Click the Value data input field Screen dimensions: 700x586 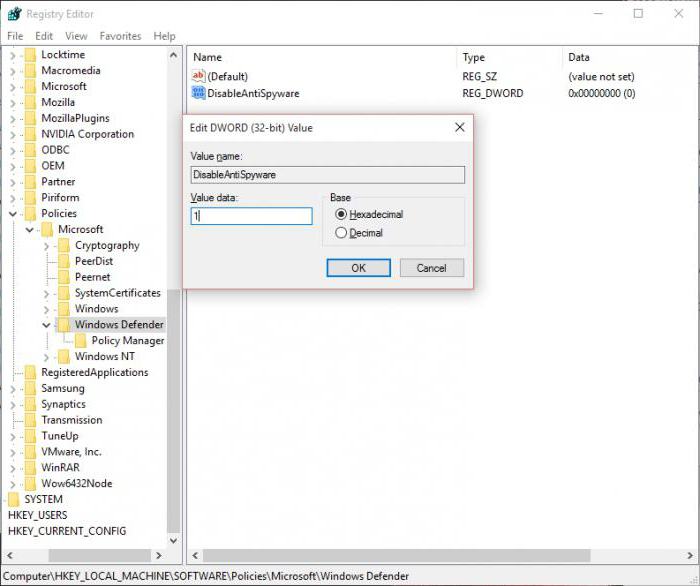[251, 216]
